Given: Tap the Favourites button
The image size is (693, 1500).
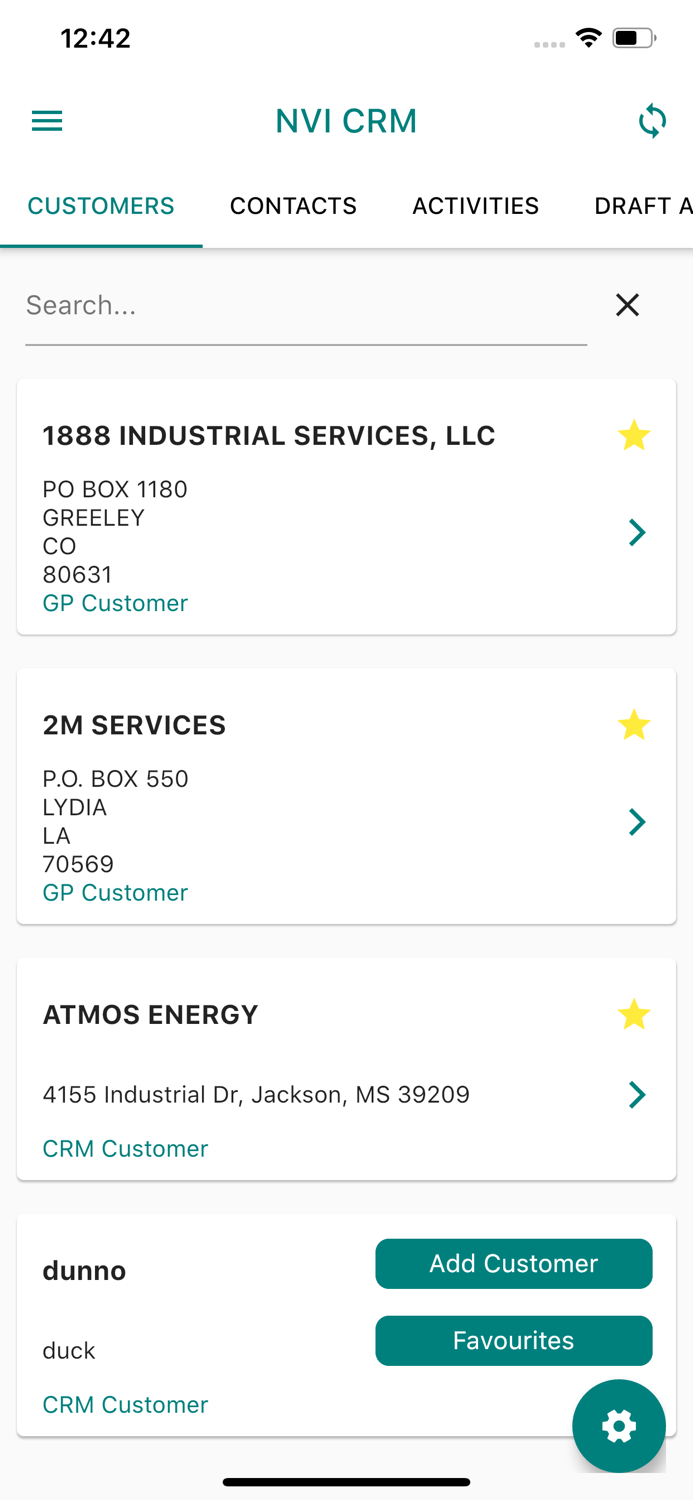Looking at the screenshot, I should pos(513,1340).
